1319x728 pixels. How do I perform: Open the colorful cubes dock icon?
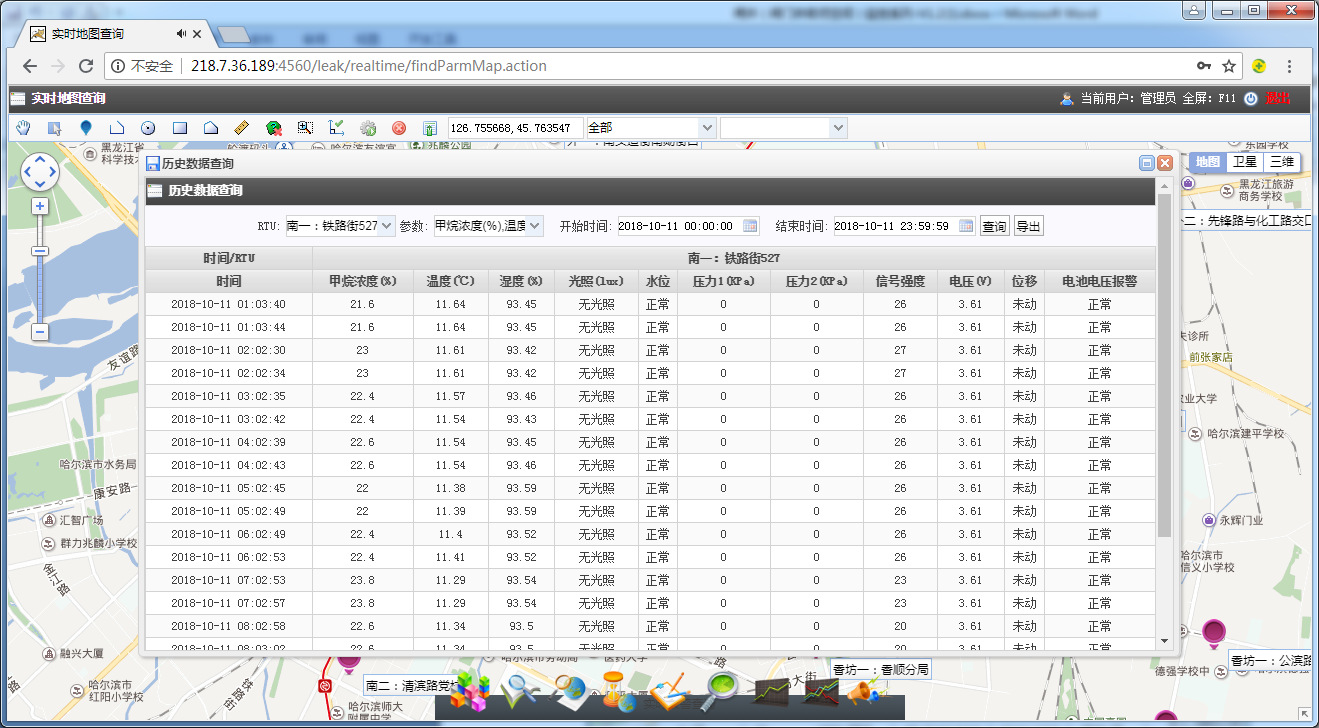point(469,691)
